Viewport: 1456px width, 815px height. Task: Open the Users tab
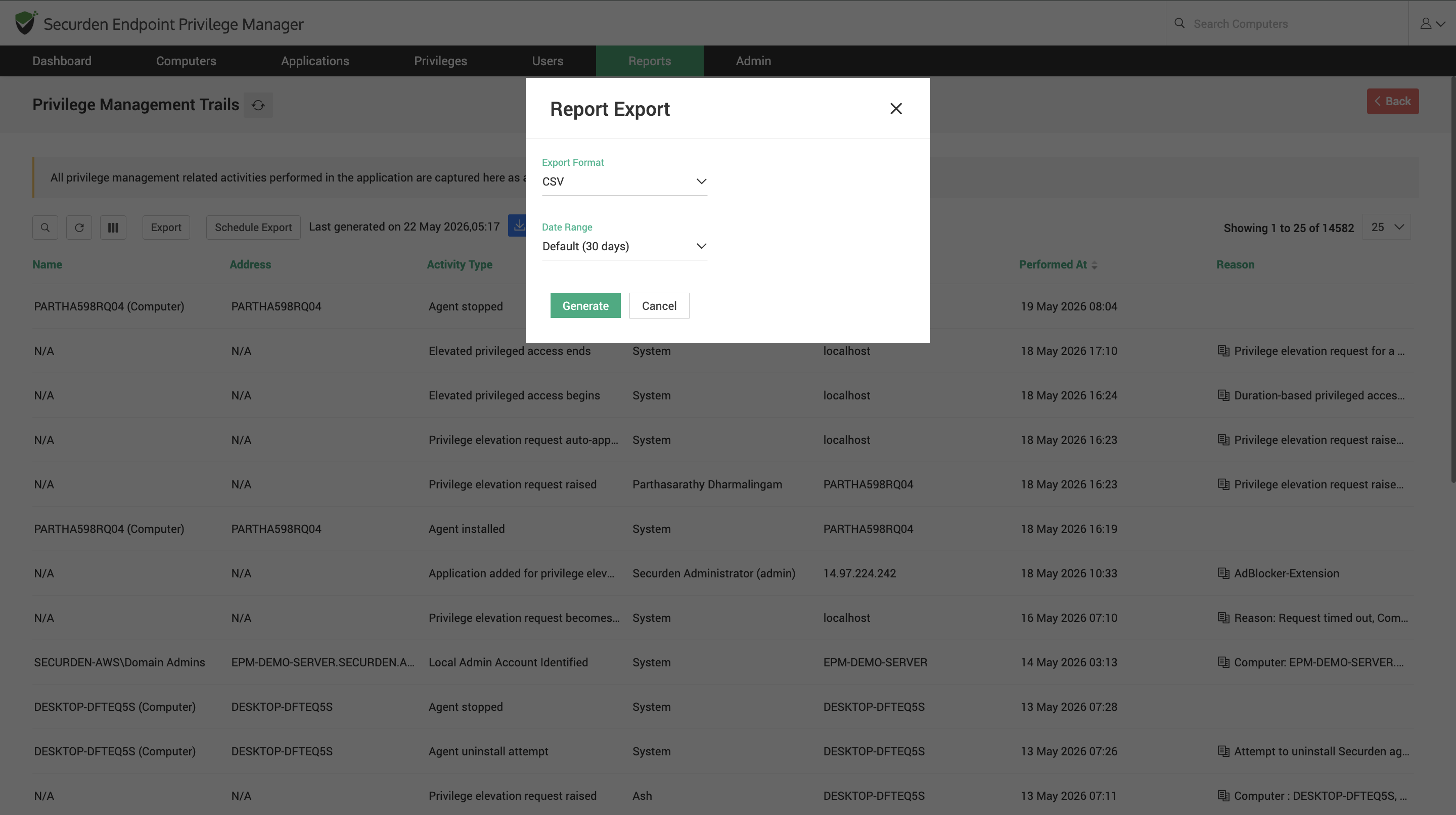click(547, 61)
